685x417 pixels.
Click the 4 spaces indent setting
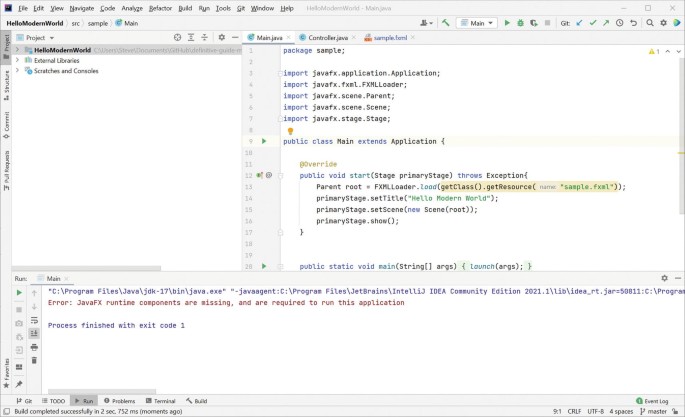pyautogui.click(x=621, y=411)
